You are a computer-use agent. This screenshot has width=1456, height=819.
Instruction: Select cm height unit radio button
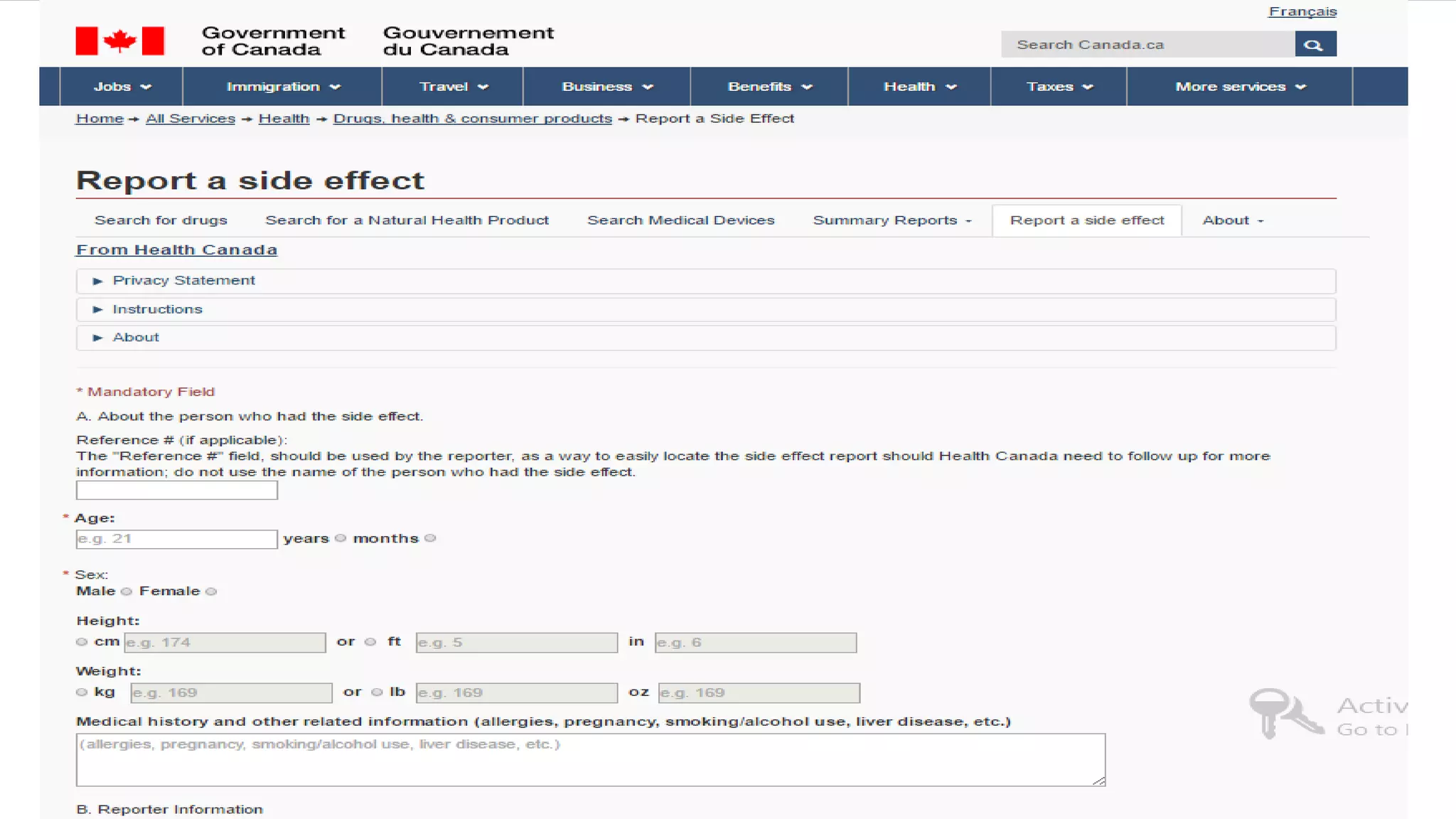click(x=82, y=642)
